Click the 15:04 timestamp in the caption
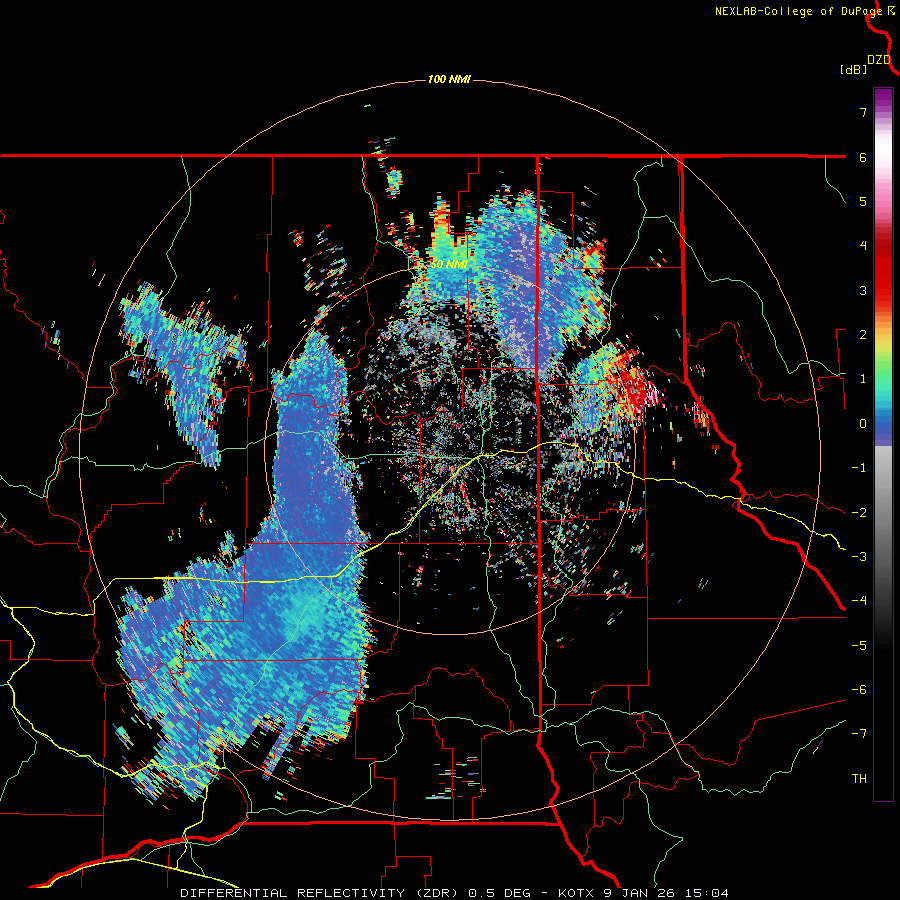 709,893
